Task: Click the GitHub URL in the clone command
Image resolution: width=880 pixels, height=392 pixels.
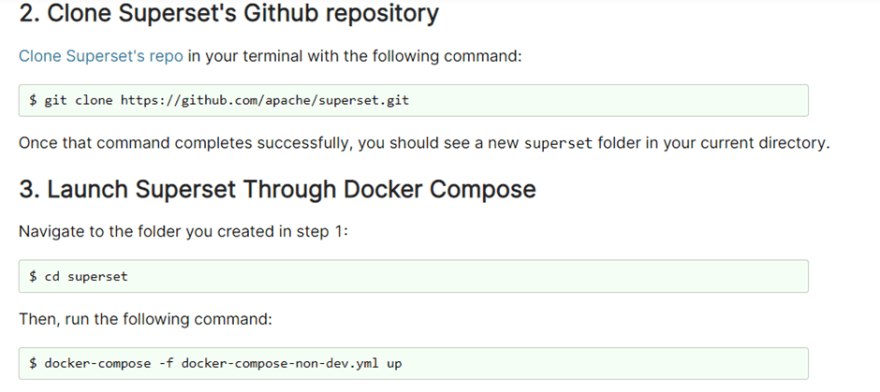Action: coord(265,101)
